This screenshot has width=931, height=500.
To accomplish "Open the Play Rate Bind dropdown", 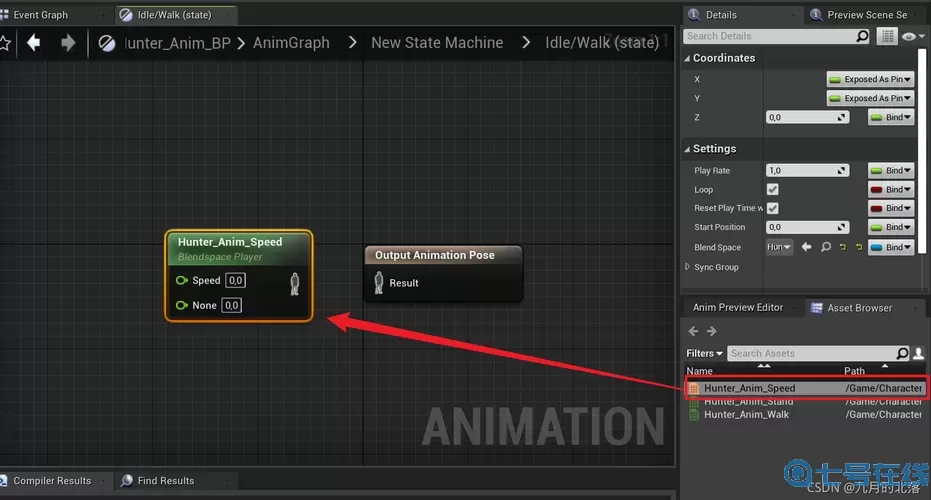I will [x=891, y=170].
